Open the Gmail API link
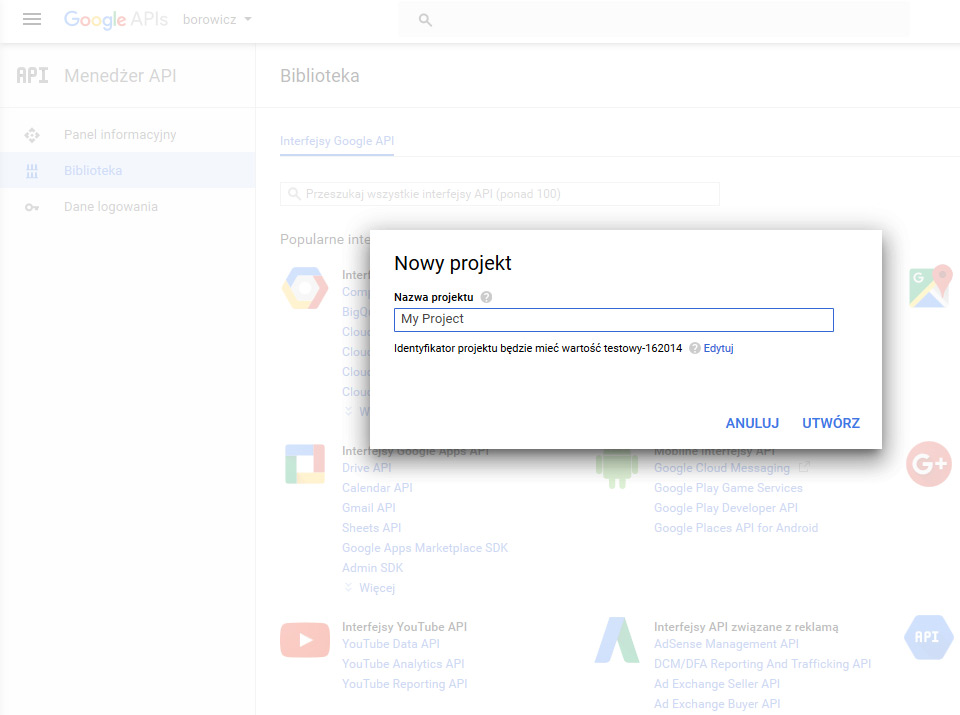 click(x=369, y=508)
